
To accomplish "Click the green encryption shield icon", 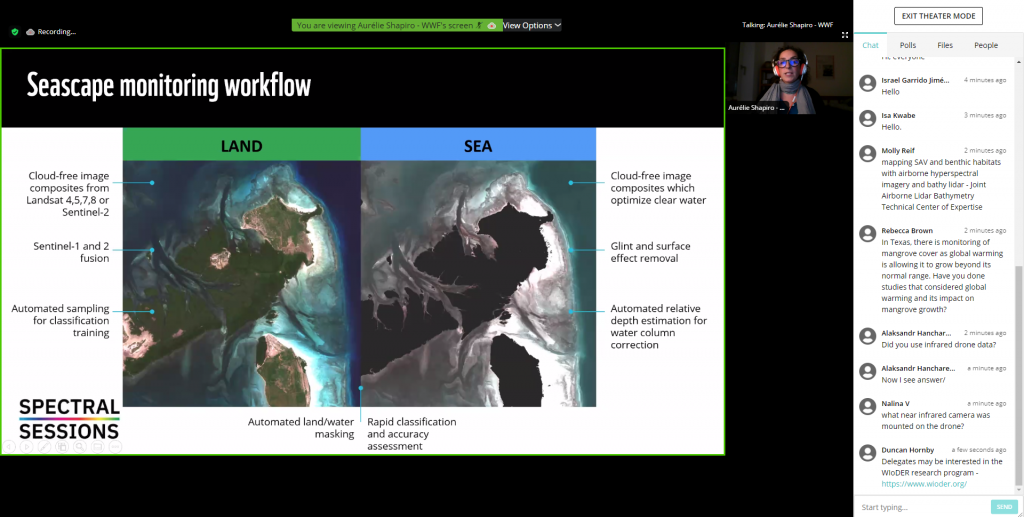I will point(14,32).
